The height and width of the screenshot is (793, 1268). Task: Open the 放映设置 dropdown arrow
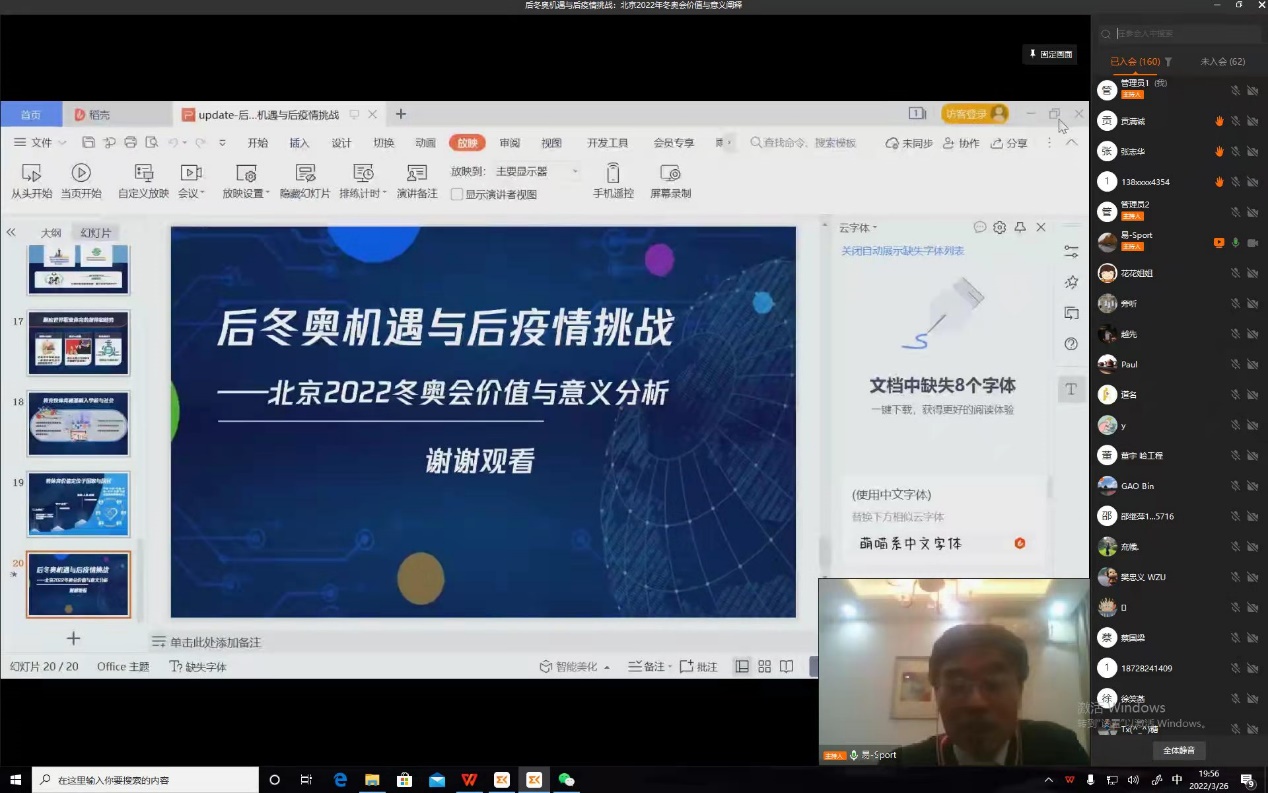268,194
